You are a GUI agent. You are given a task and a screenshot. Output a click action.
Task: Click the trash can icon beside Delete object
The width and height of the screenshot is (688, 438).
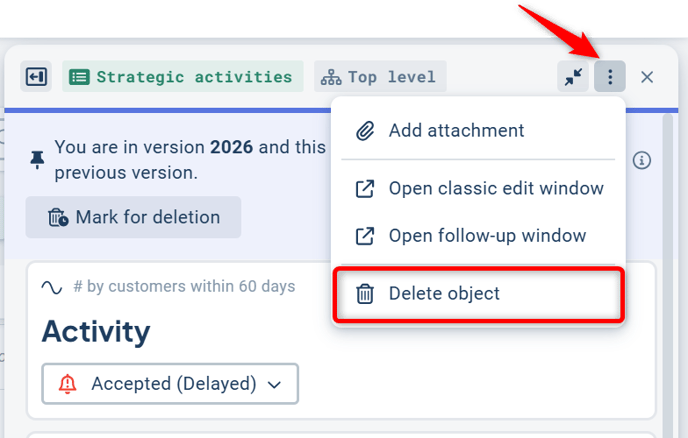(366, 294)
